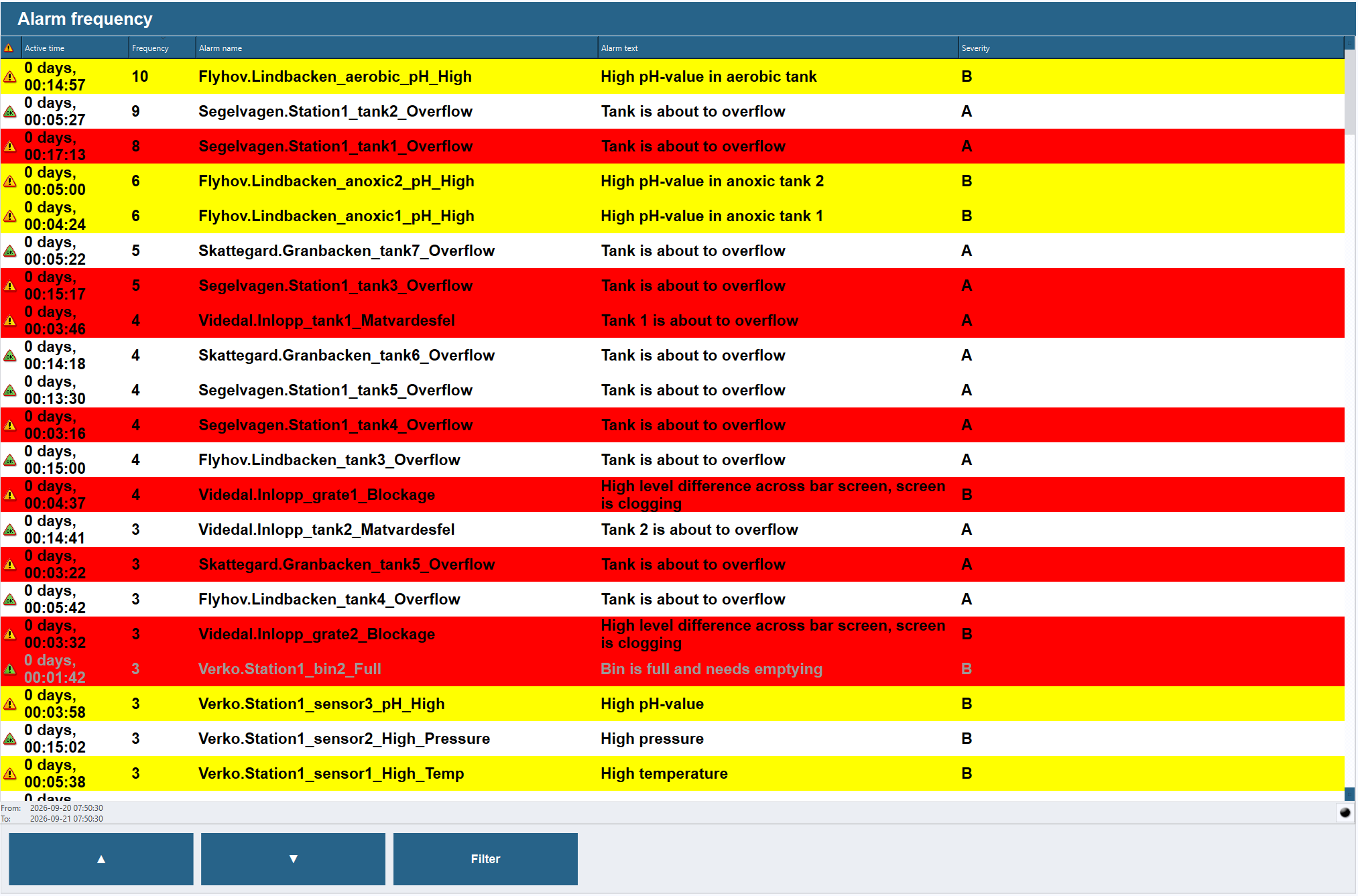Select Flyhov.Lindbacken_tank4_Overflow alarm name

pyautogui.click(x=329, y=600)
